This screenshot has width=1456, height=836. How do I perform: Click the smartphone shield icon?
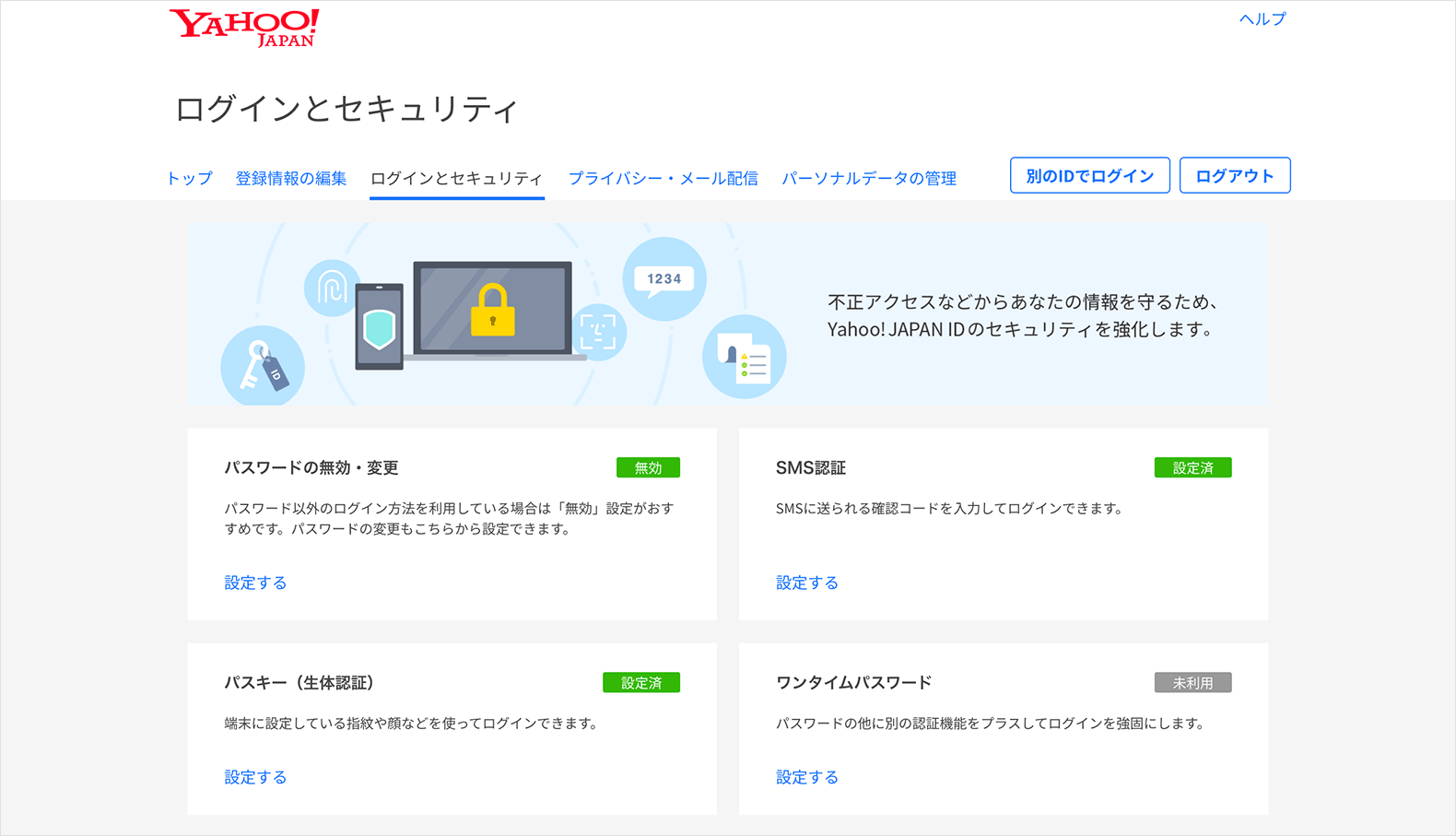click(x=380, y=327)
